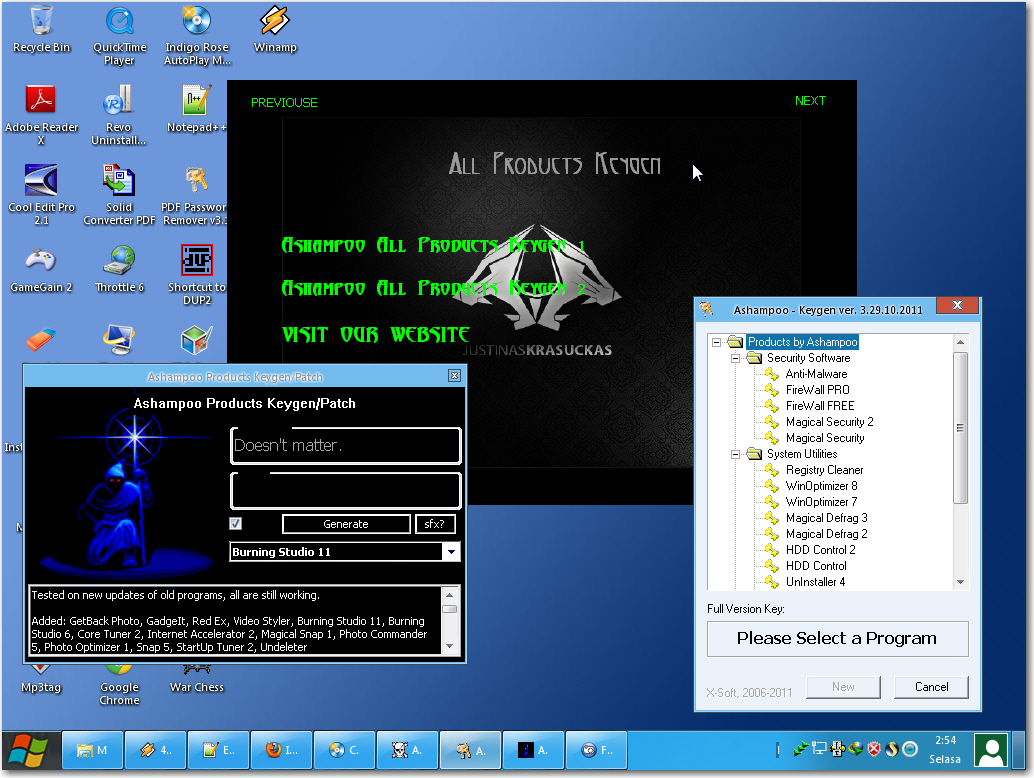Click the Full Version Key display box
This screenshot has width=1034, height=778.
837,639
